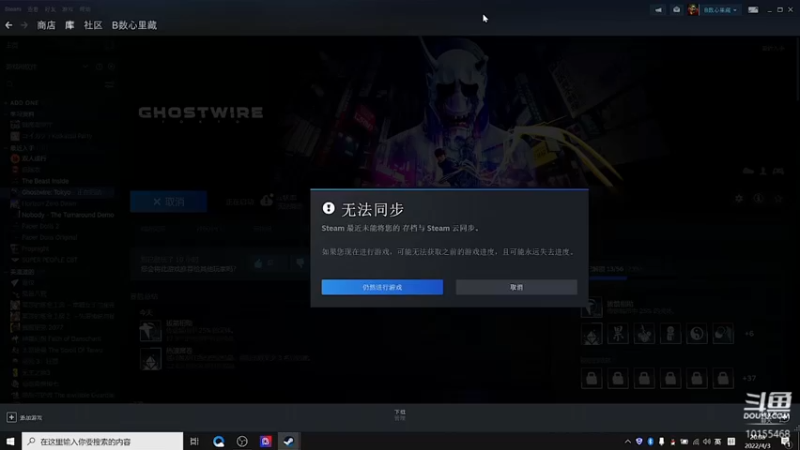Click the first locked achievement padlock
This screenshot has width=800, height=450.
point(591,379)
